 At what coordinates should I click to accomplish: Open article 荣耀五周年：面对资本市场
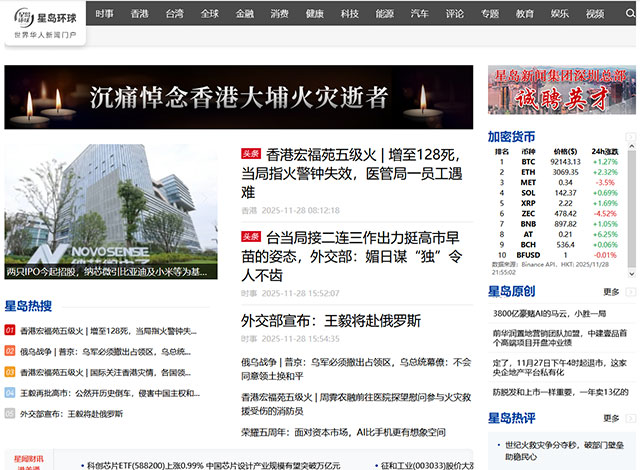(342, 432)
